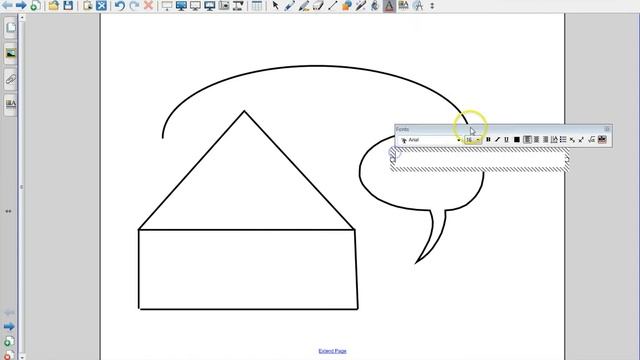640x360 pixels.
Task: Open the Properties icon in the toolbar
Action: pos(404,5)
